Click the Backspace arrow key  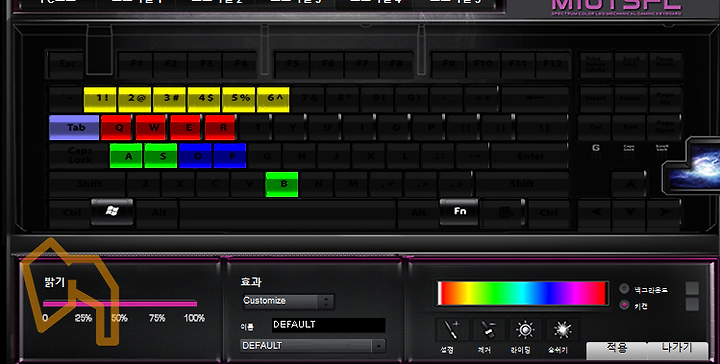click(x=535, y=98)
